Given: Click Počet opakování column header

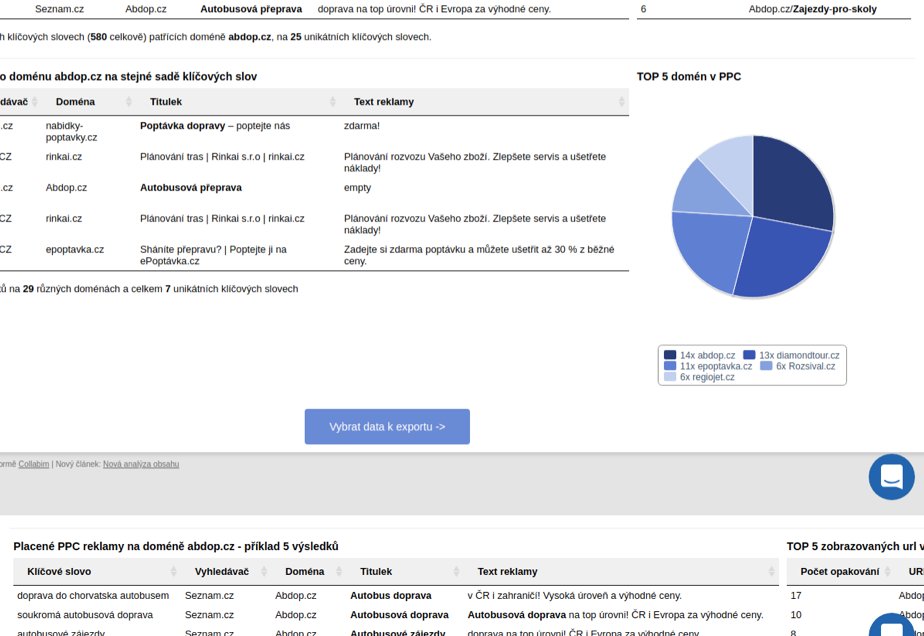Looking at the screenshot, I should pos(839,571).
